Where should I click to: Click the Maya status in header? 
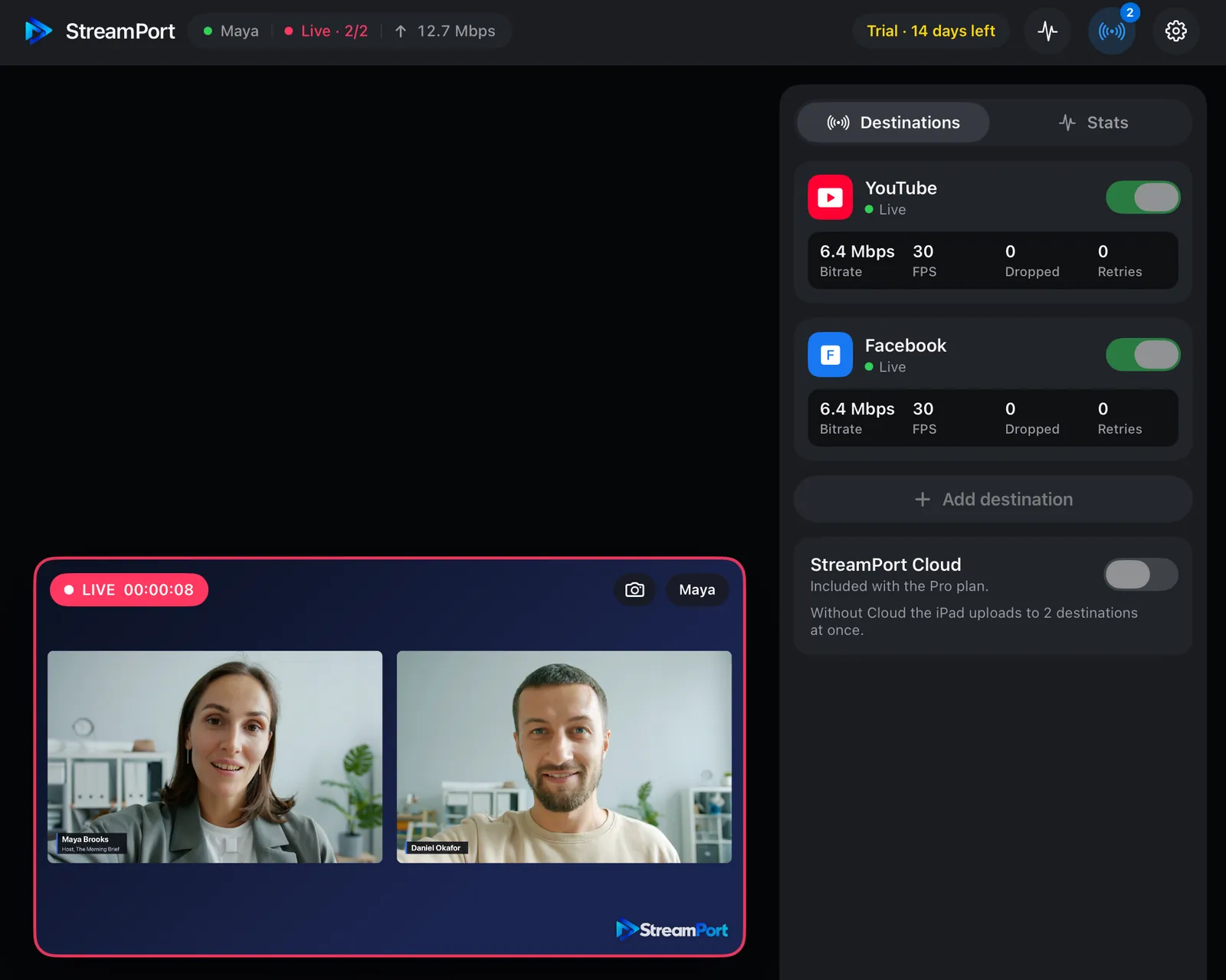pos(231,31)
